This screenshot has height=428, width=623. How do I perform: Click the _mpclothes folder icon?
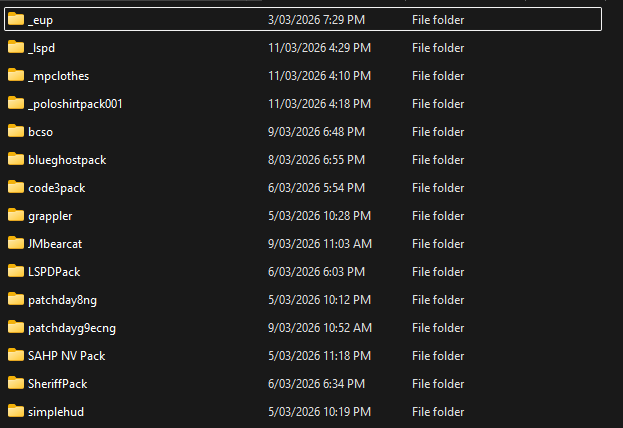pyautogui.click(x=15, y=75)
